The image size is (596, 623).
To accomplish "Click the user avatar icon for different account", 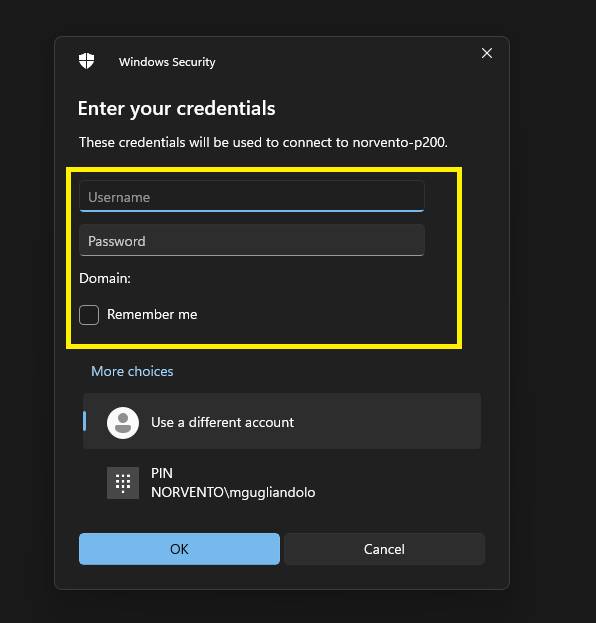I will [123, 423].
